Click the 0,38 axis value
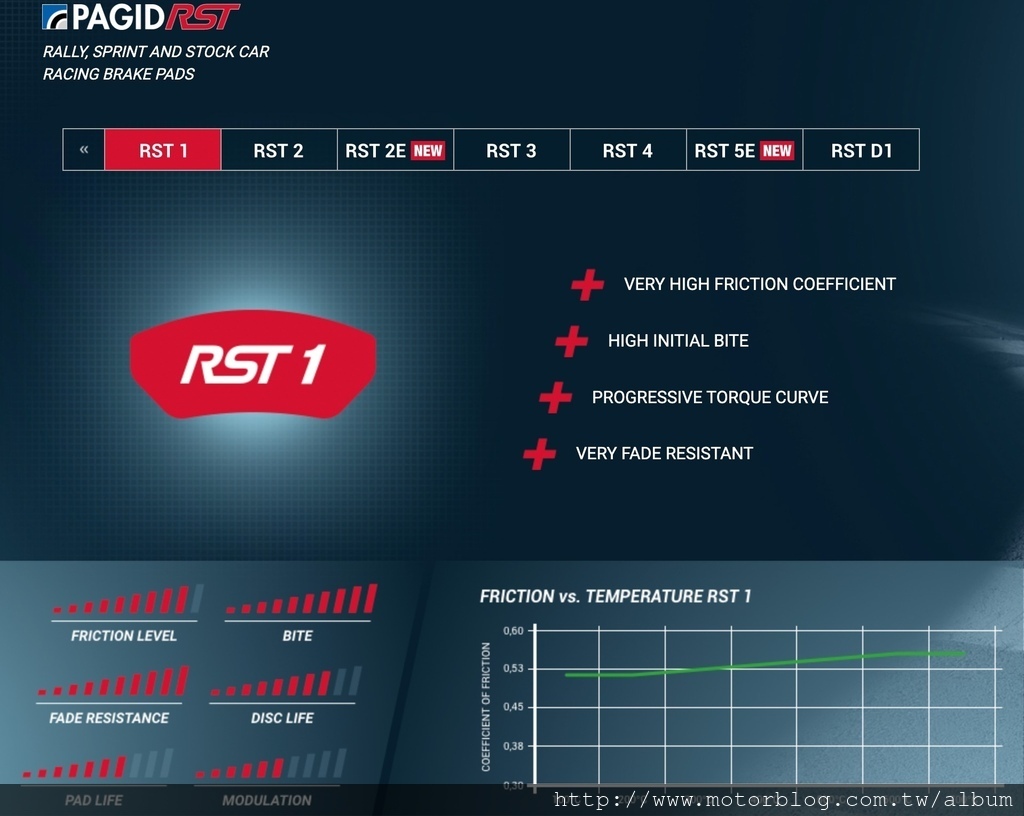1024x816 pixels. [513, 746]
